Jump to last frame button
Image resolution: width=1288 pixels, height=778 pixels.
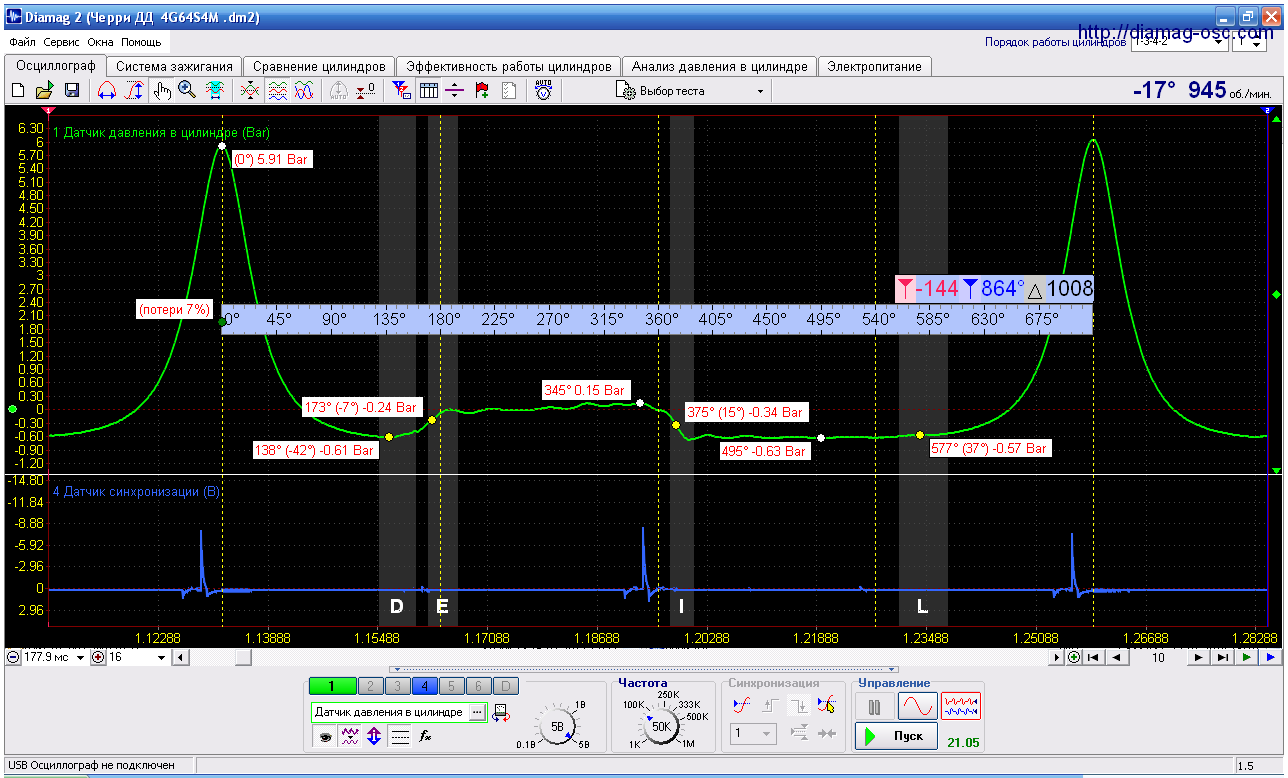point(1221,657)
